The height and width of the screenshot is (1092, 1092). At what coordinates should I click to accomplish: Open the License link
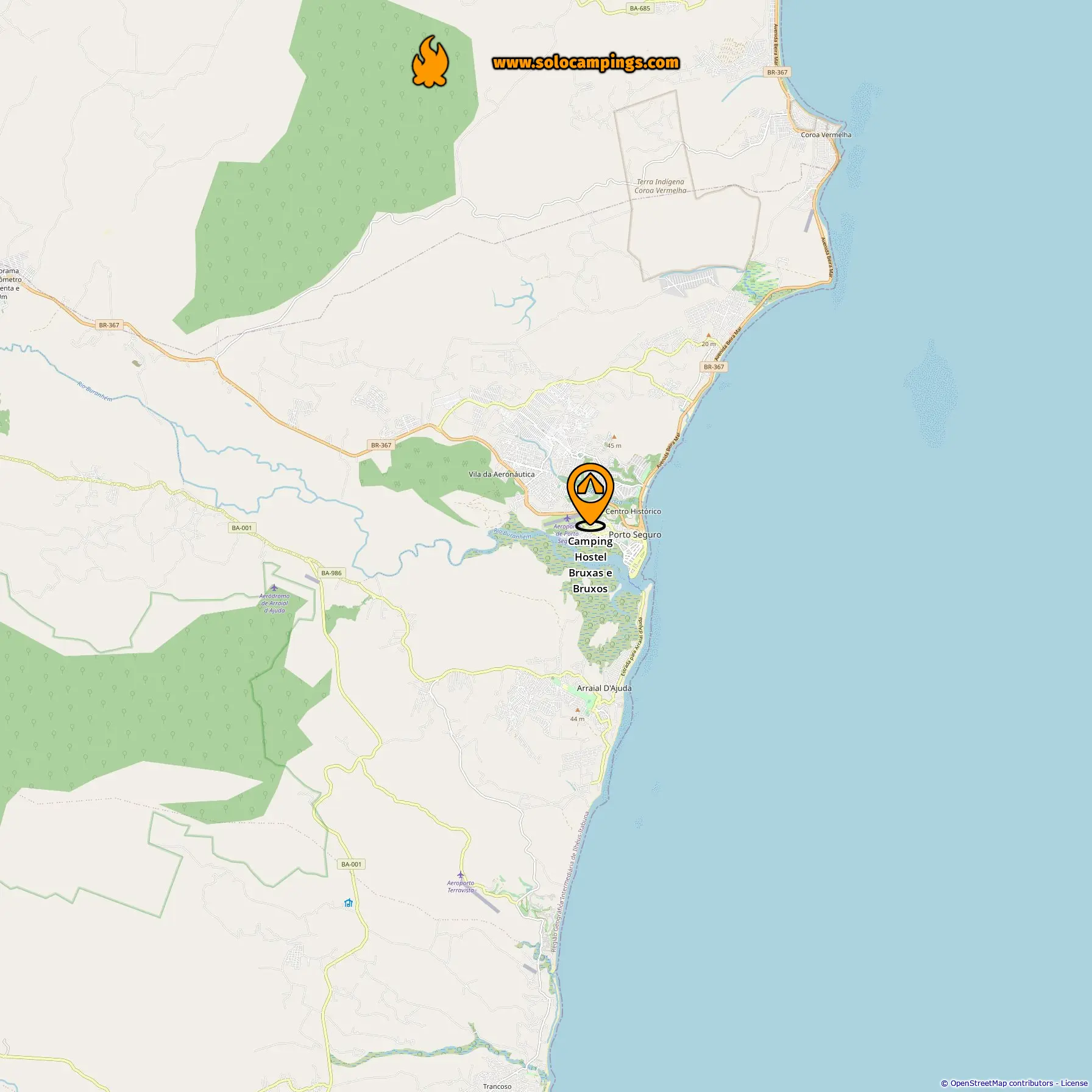1074,1083
